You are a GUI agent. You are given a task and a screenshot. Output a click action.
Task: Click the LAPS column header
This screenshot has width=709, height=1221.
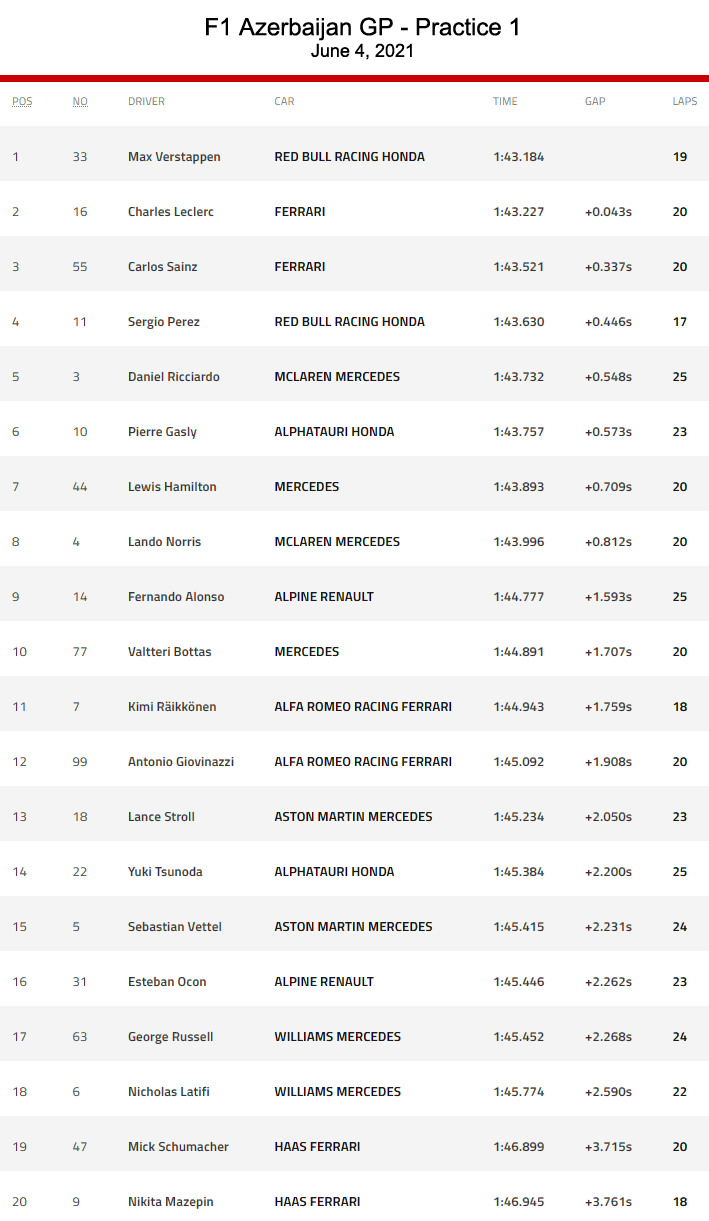[x=684, y=101]
